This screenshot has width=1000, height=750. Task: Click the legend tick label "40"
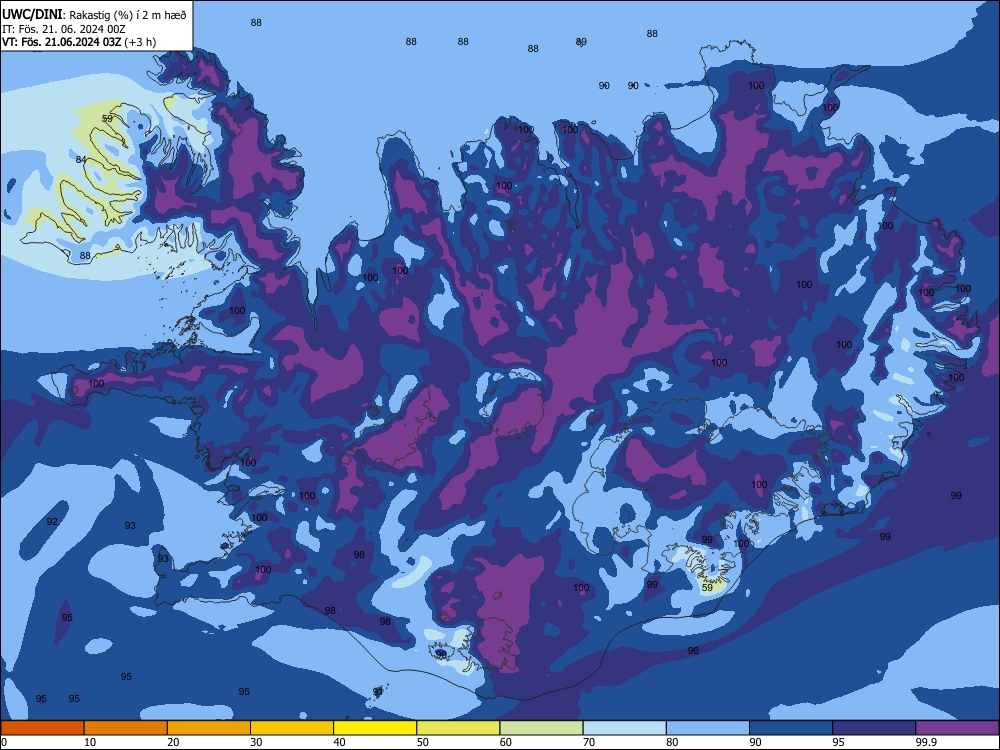point(339,742)
